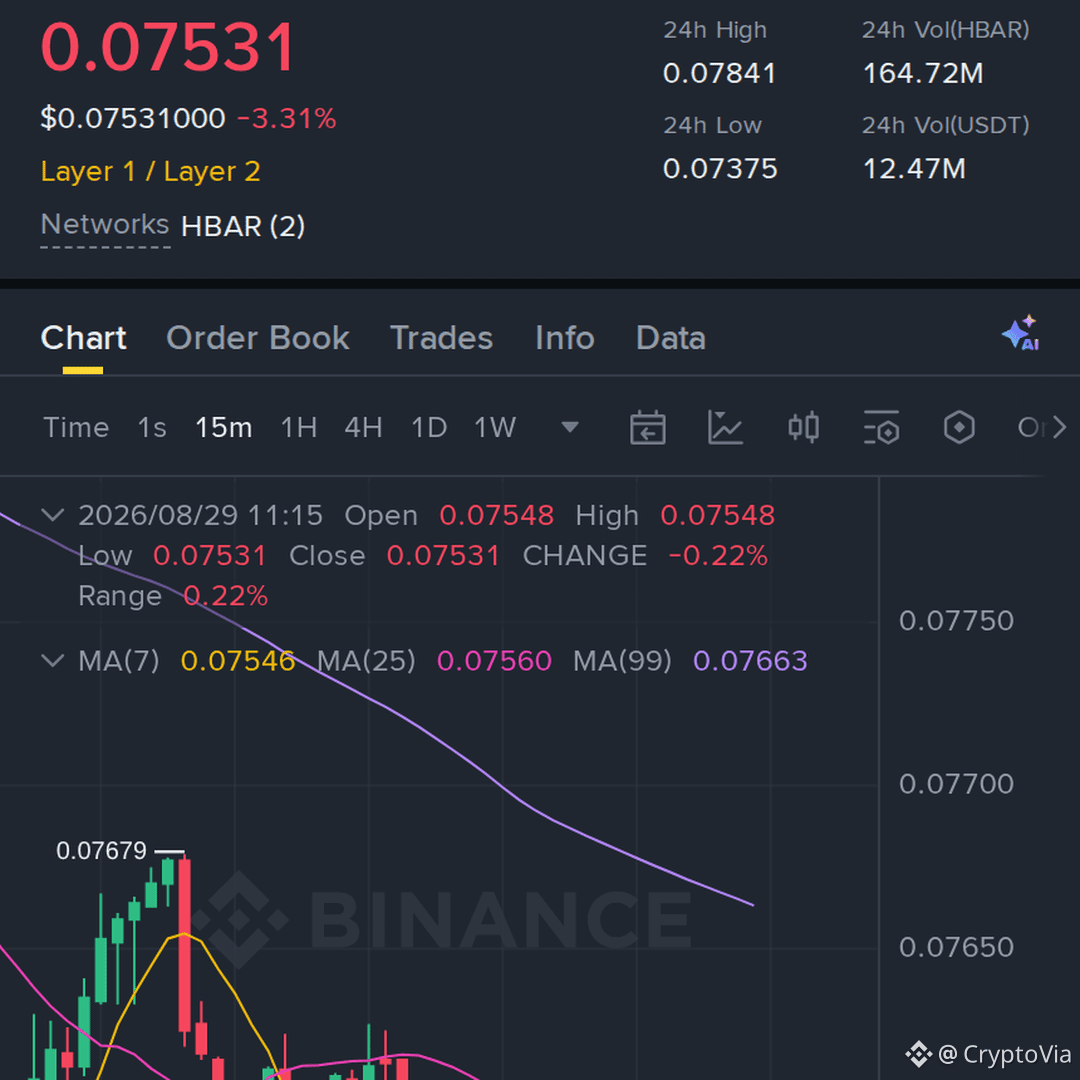Click the 24h Vol(USDT) value 12.47M
The image size is (1080, 1080).
pos(914,169)
